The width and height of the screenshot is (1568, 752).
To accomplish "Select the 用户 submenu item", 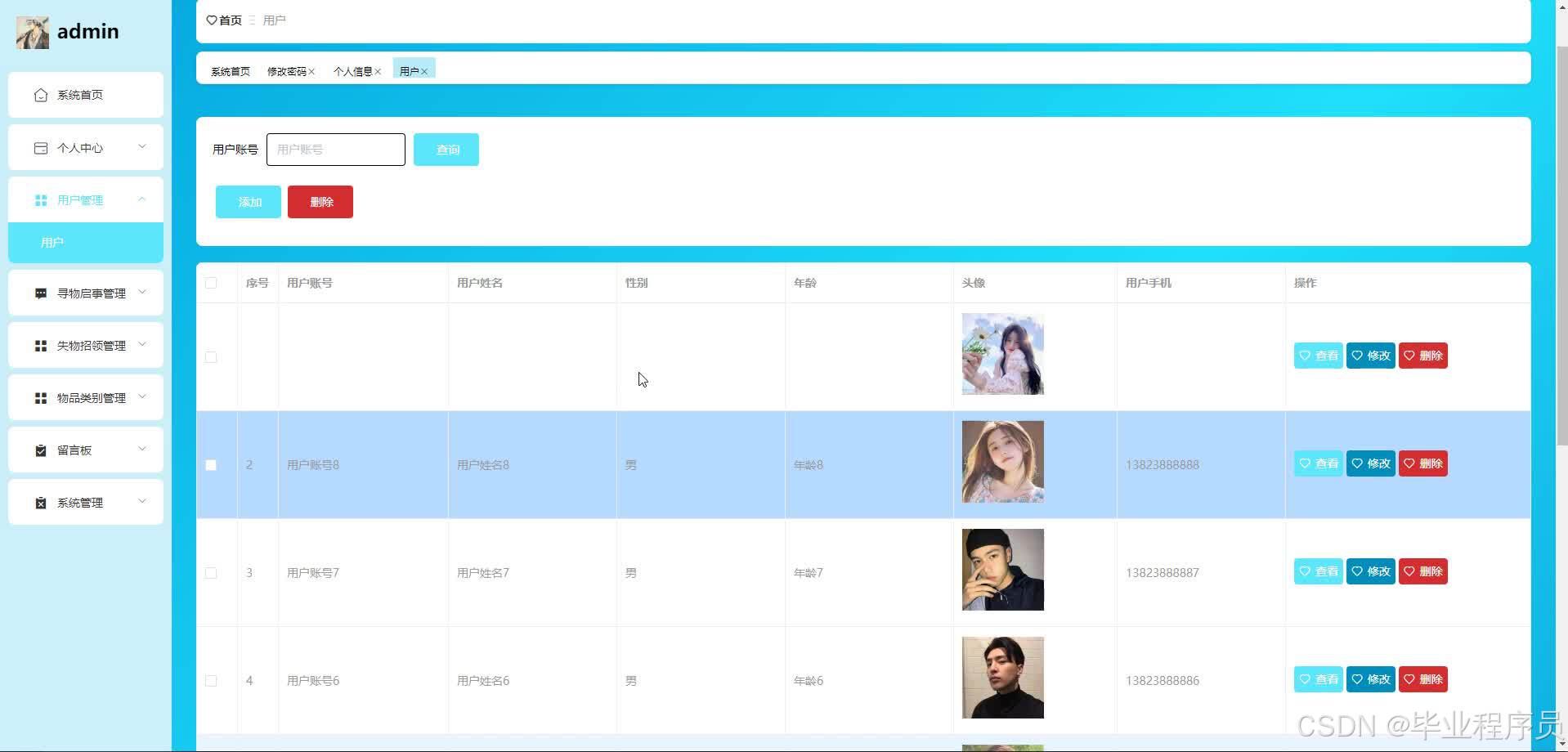I will (x=86, y=243).
